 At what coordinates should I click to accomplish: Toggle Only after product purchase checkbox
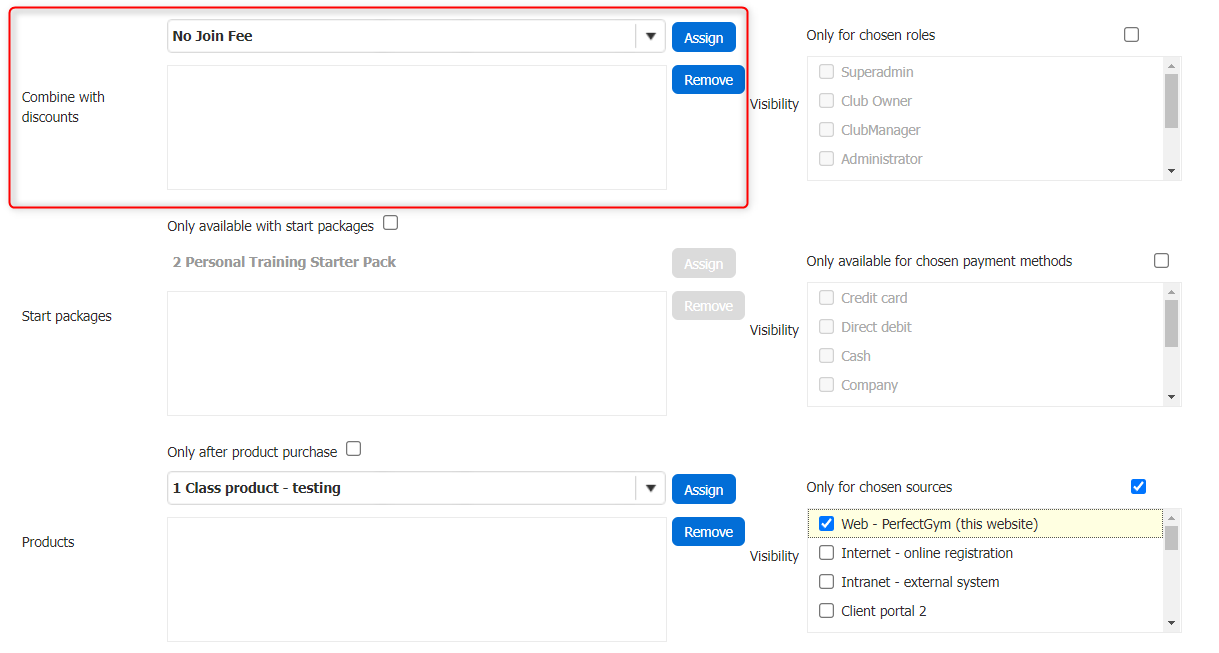click(353, 450)
